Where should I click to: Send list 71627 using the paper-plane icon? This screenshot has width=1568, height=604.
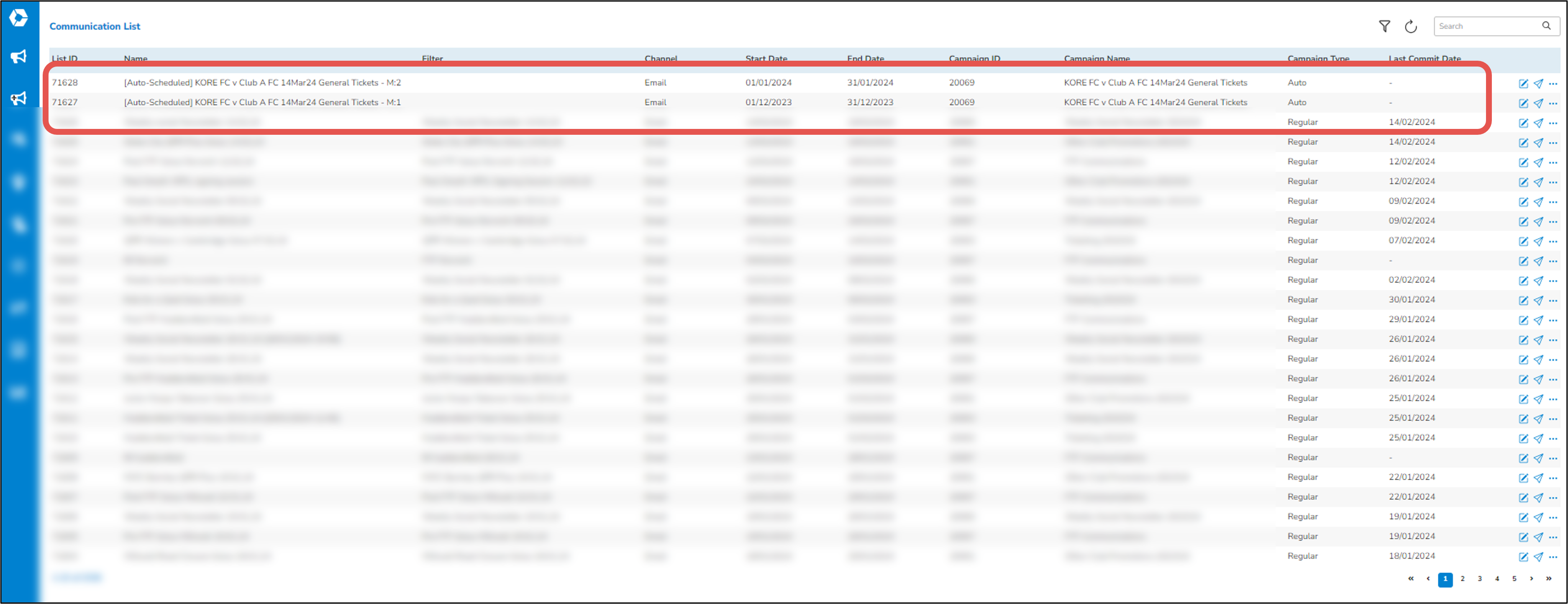click(x=1538, y=103)
